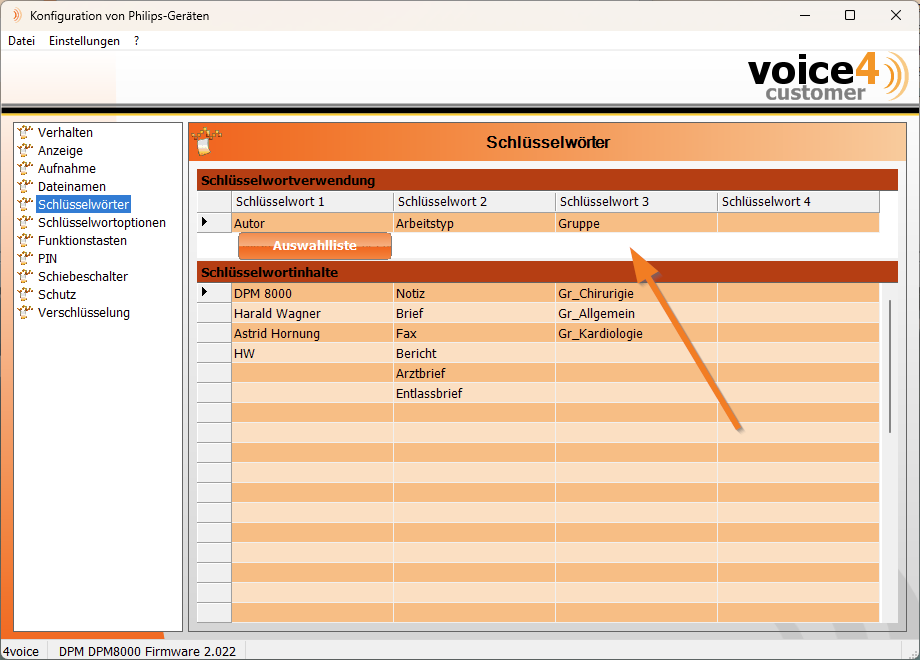Click the Gr_Allgemein cell
This screenshot has width=920, height=660.
pyautogui.click(x=636, y=313)
